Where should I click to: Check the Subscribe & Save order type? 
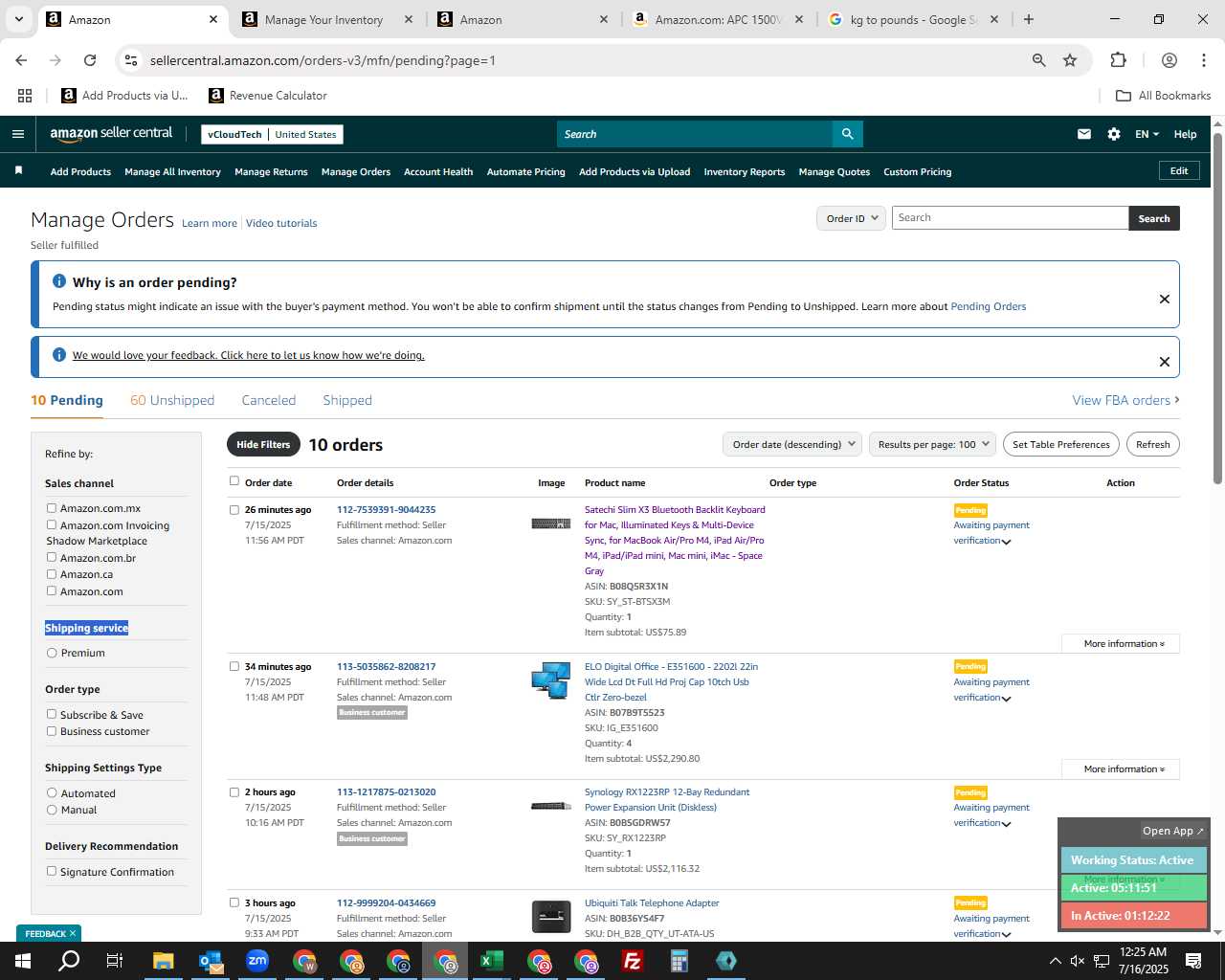coord(52,714)
